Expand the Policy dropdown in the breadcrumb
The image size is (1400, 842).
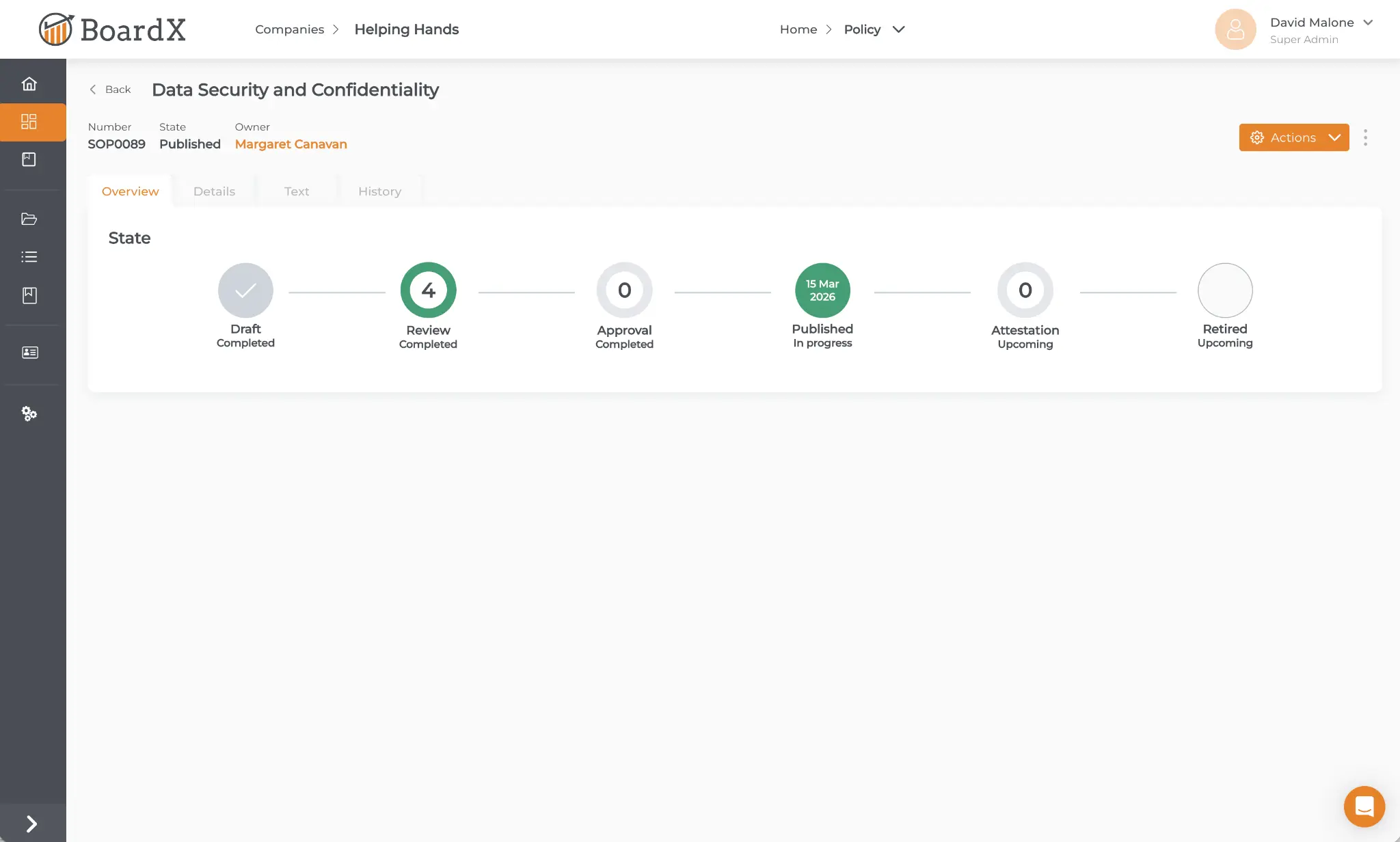[x=898, y=29]
